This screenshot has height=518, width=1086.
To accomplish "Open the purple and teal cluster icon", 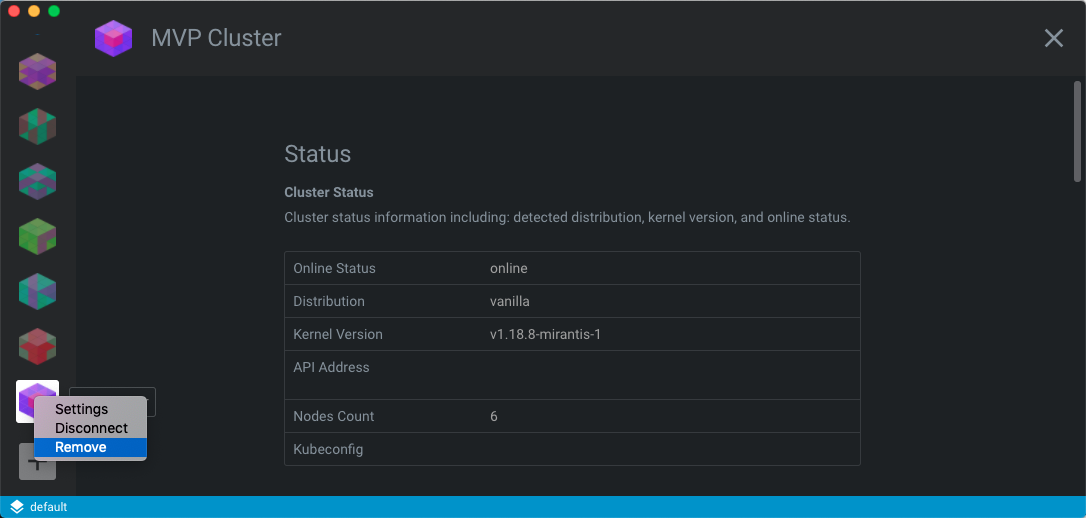I will pos(37,181).
